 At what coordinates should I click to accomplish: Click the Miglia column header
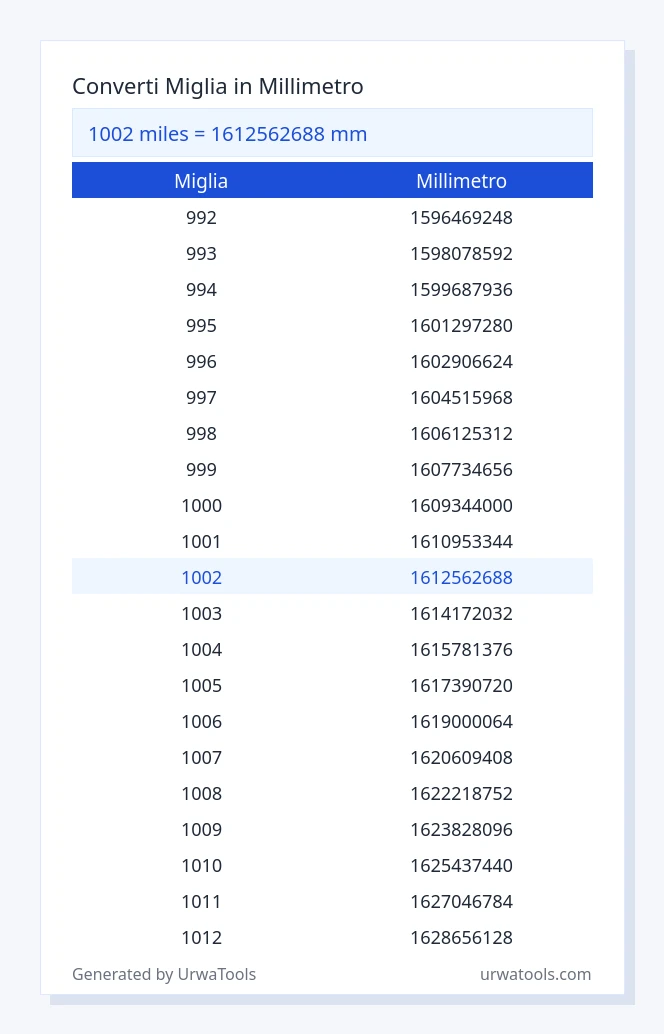201,181
